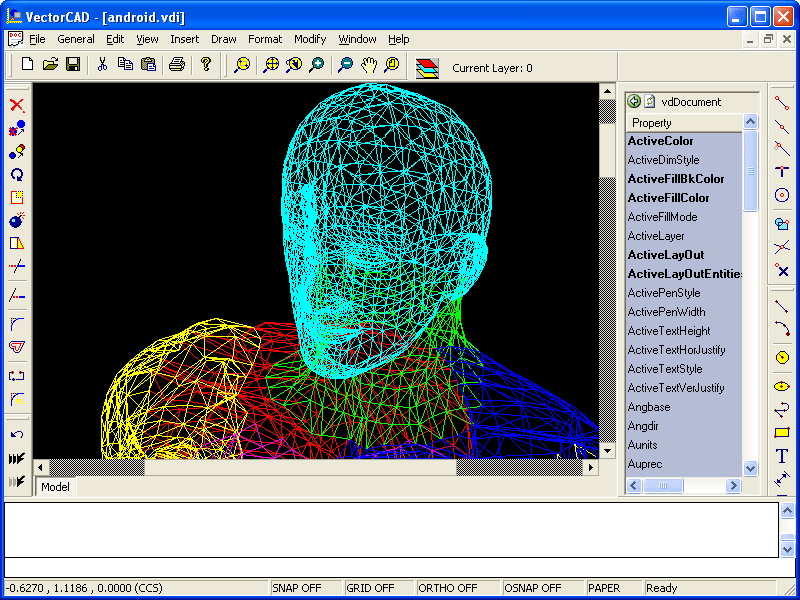Click canvas vertical scroll up arrow
Image resolution: width=800 pixels, height=600 pixels.
point(607,91)
